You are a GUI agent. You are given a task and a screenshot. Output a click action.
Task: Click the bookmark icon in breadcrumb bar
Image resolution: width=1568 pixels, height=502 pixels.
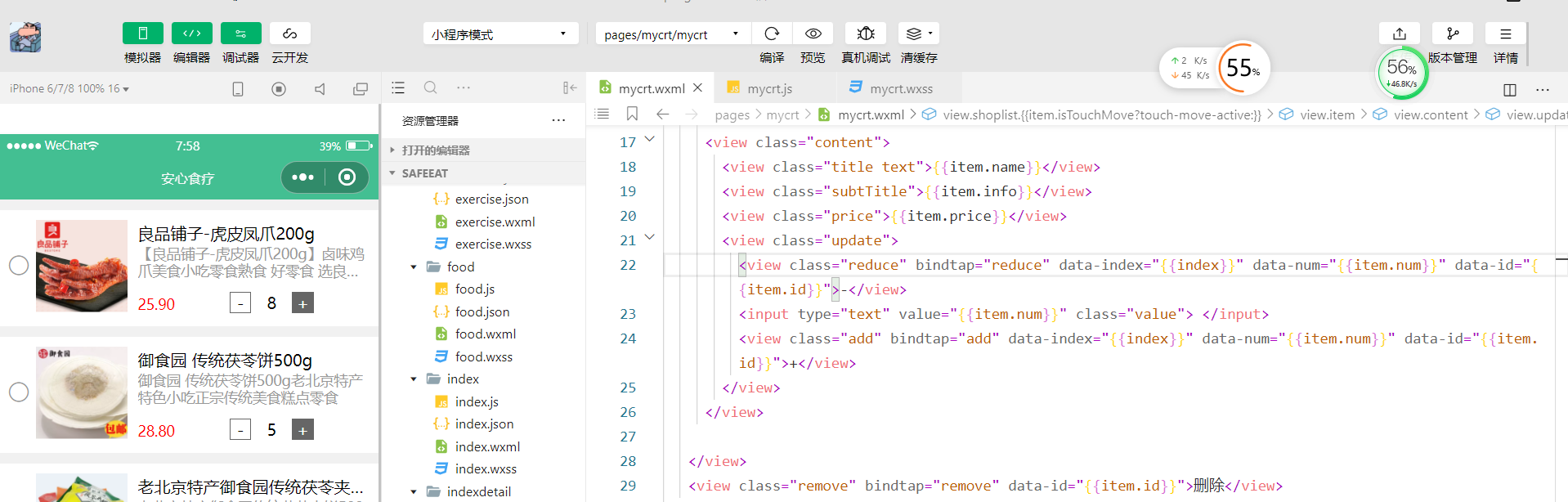pos(632,114)
